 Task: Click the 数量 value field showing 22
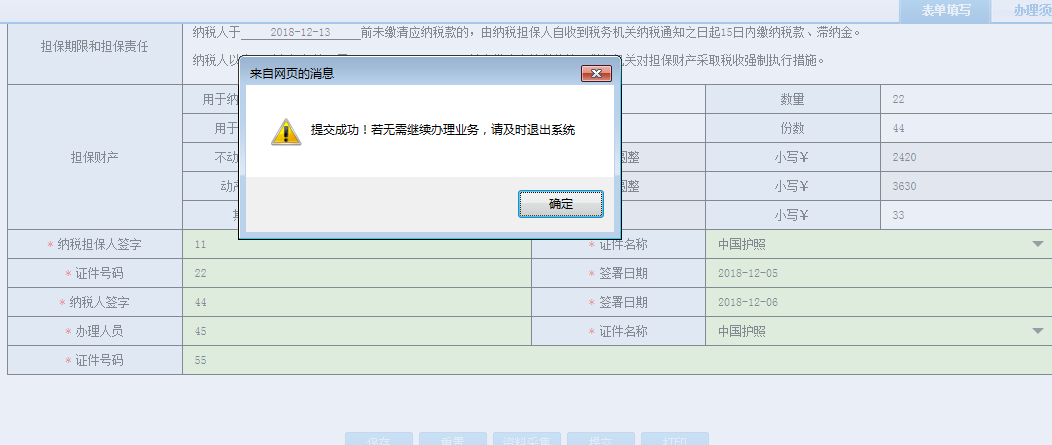pos(966,99)
